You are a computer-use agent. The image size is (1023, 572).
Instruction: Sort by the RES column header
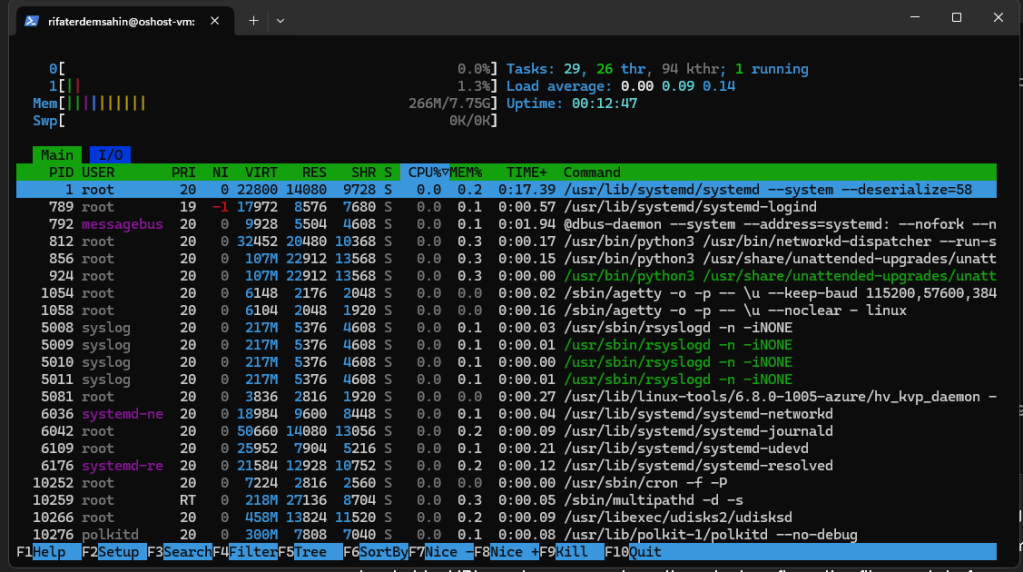pos(314,173)
